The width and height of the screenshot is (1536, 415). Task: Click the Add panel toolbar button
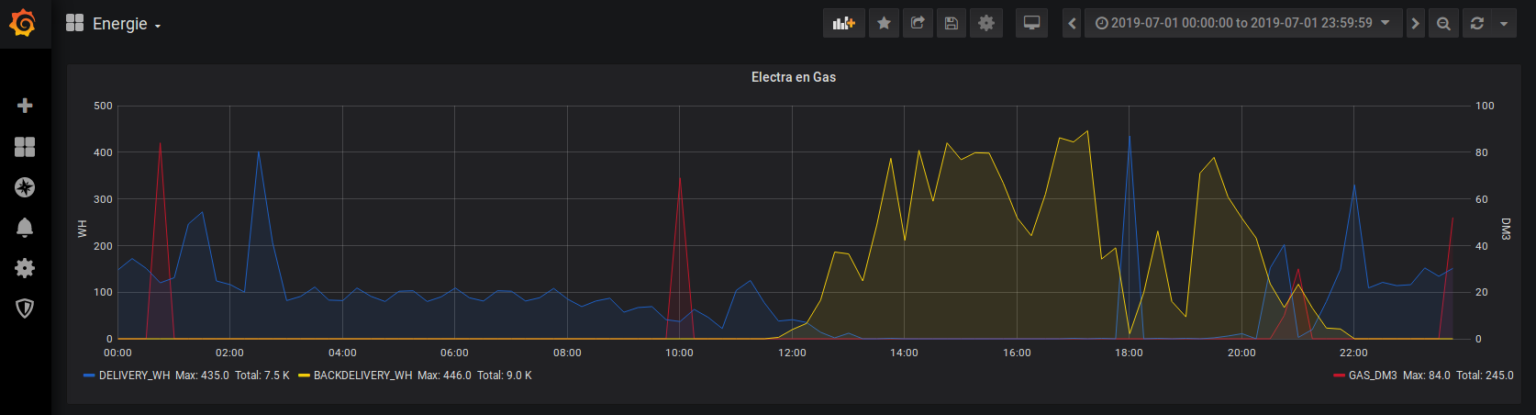click(844, 23)
